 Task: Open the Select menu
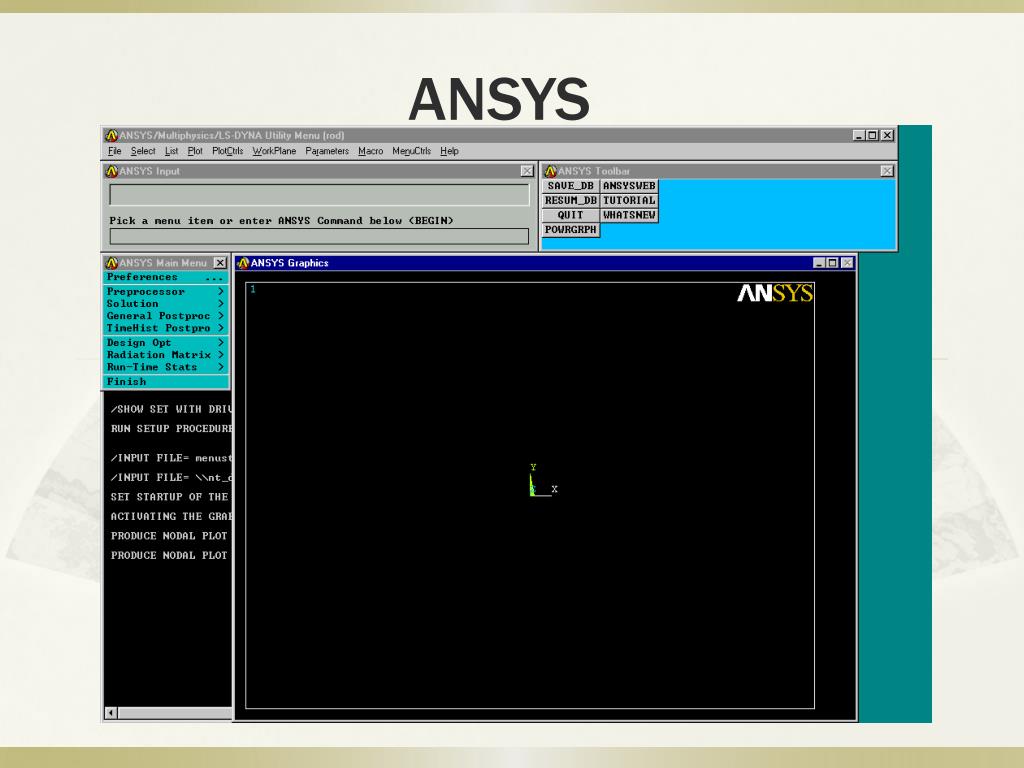pos(143,151)
